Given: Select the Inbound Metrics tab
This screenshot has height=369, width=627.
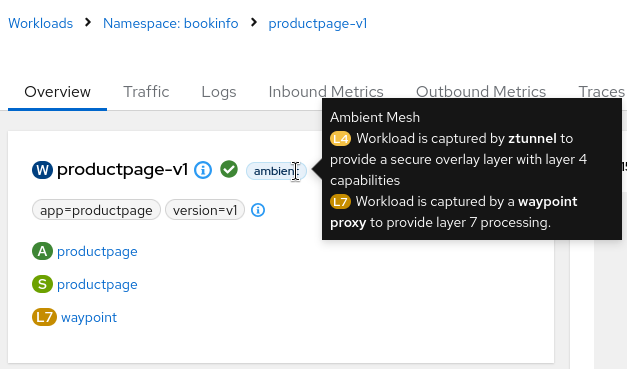Looking at the screenshot, I should pos(326,92).
